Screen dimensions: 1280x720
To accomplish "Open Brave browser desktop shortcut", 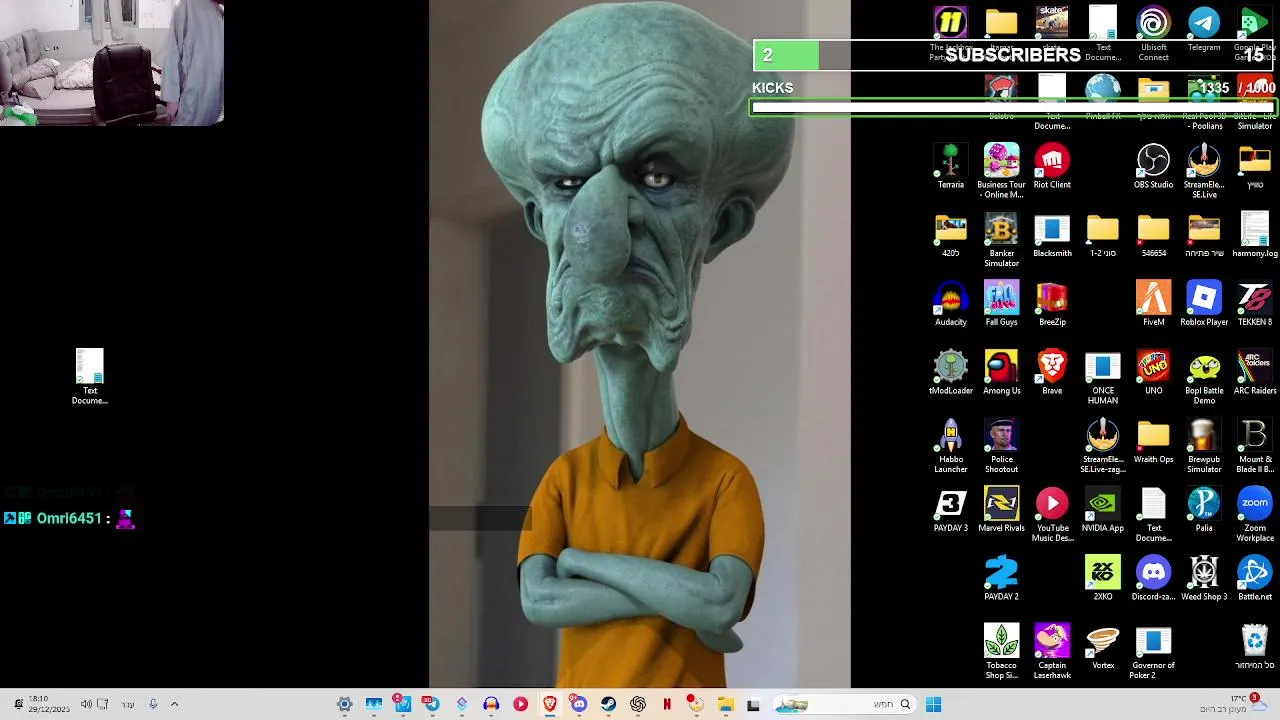I will coord(1052,373).
